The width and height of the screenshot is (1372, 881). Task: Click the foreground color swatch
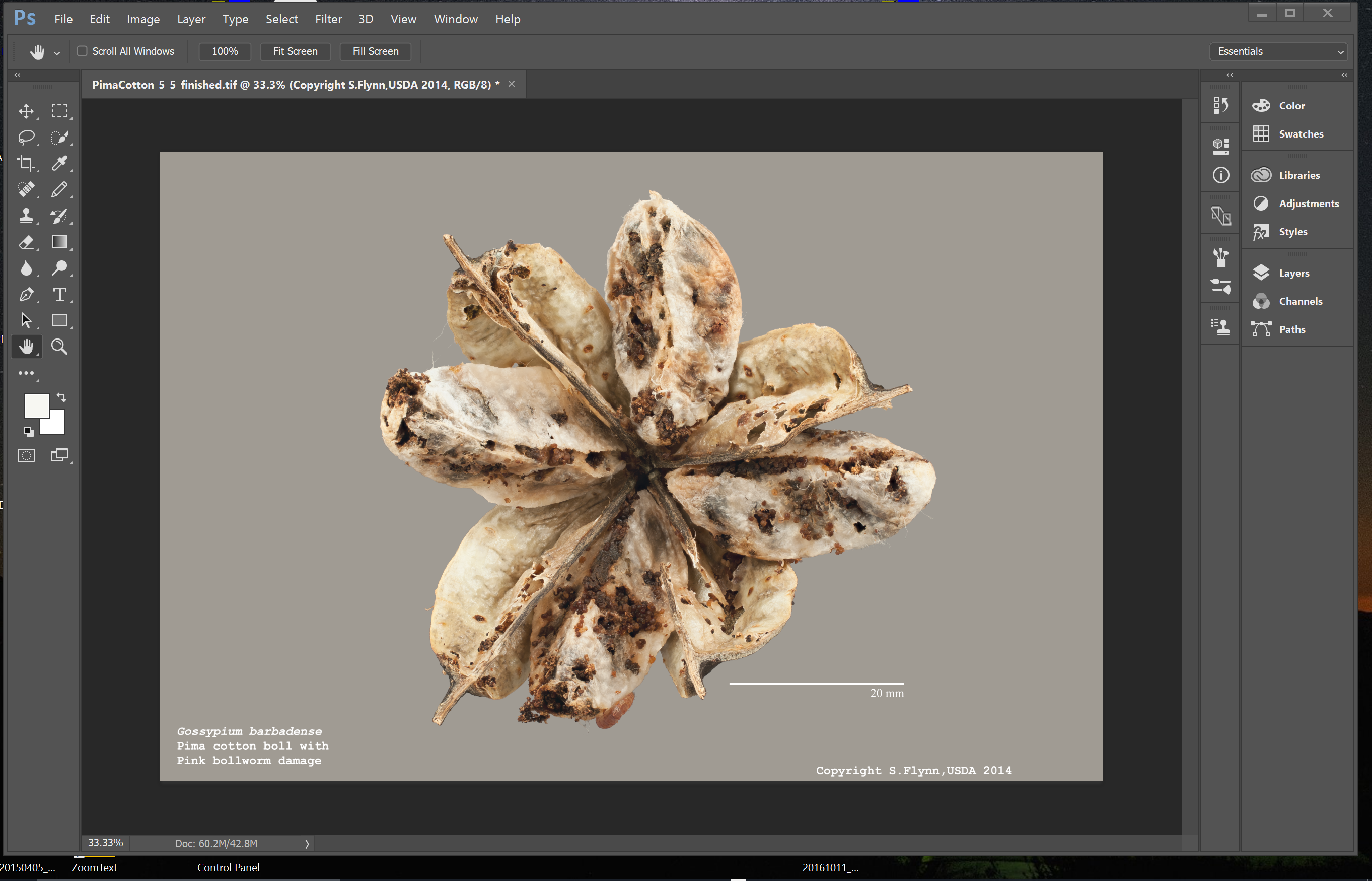(x=38, y=406)
